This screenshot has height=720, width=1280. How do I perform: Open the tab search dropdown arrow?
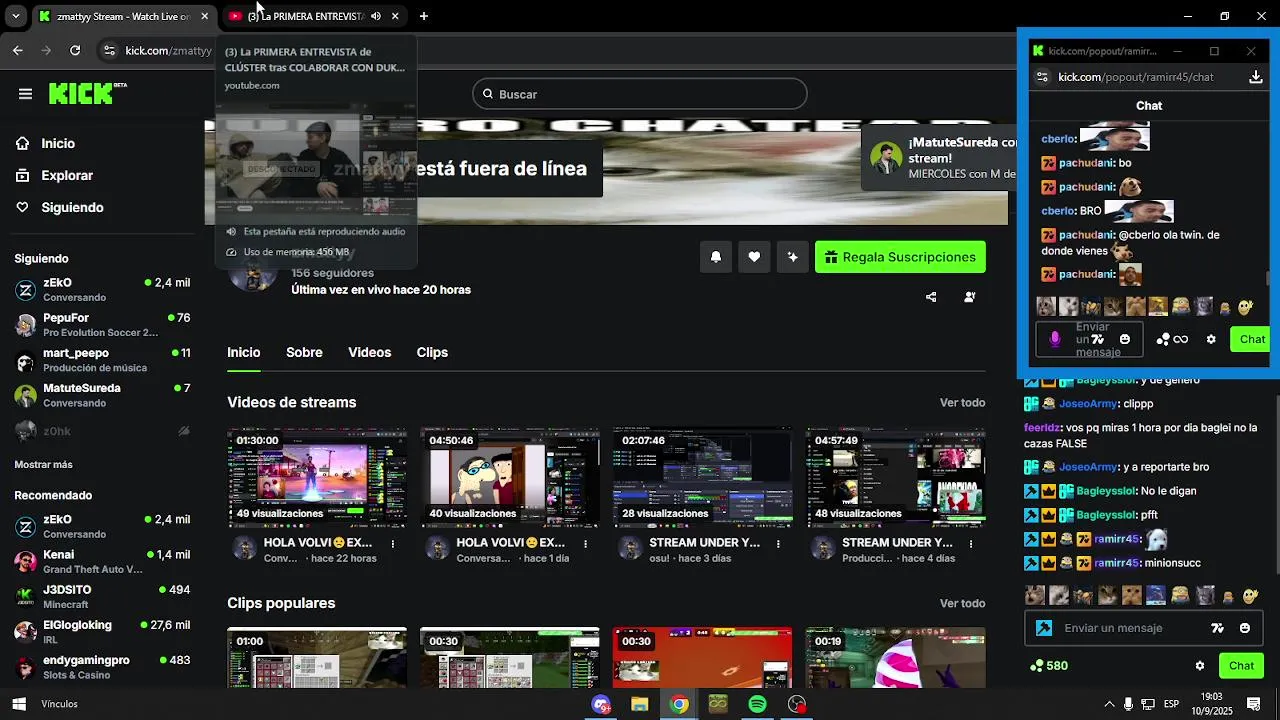click(x=15, y=16)
